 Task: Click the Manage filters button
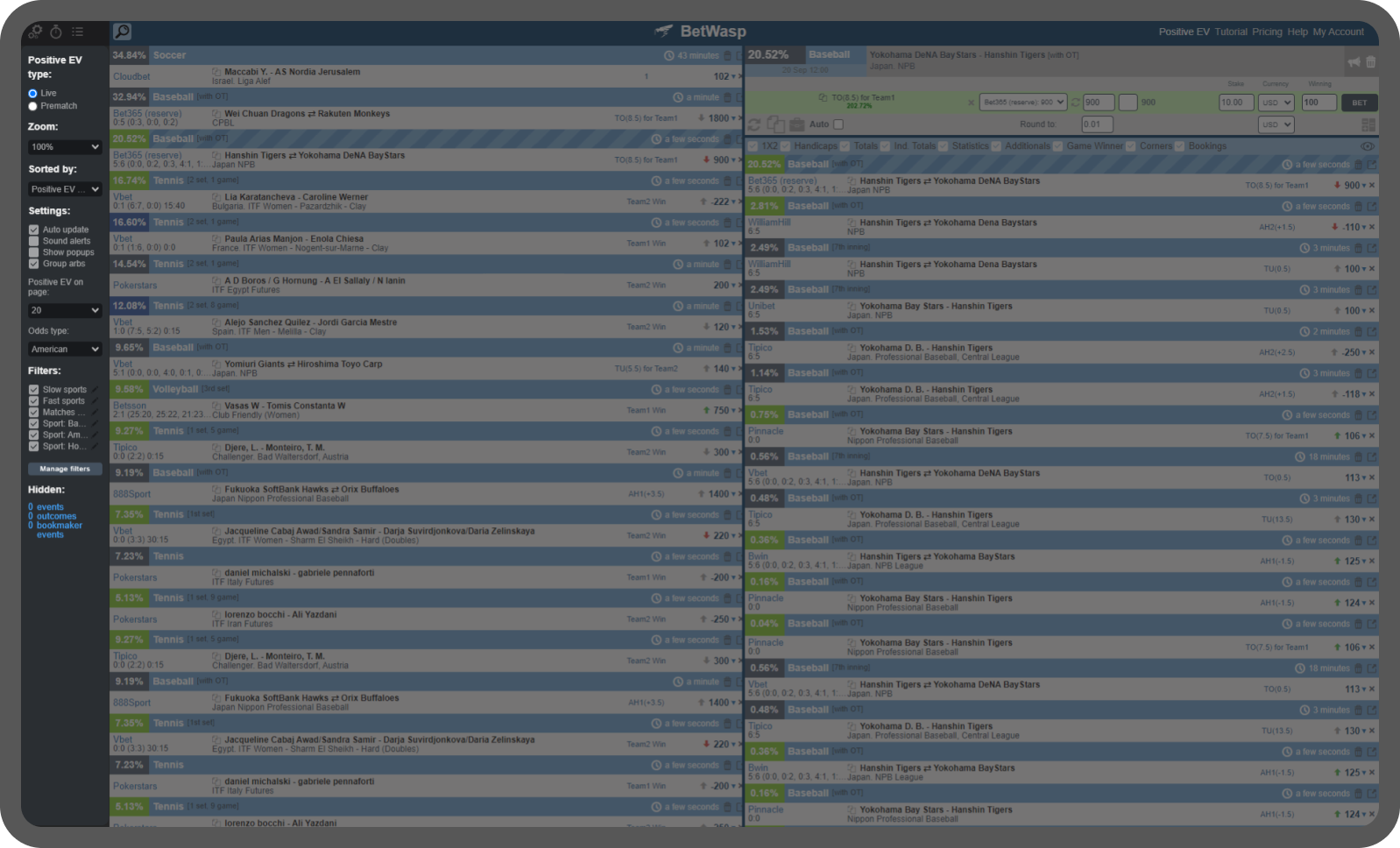coord(65,469)
